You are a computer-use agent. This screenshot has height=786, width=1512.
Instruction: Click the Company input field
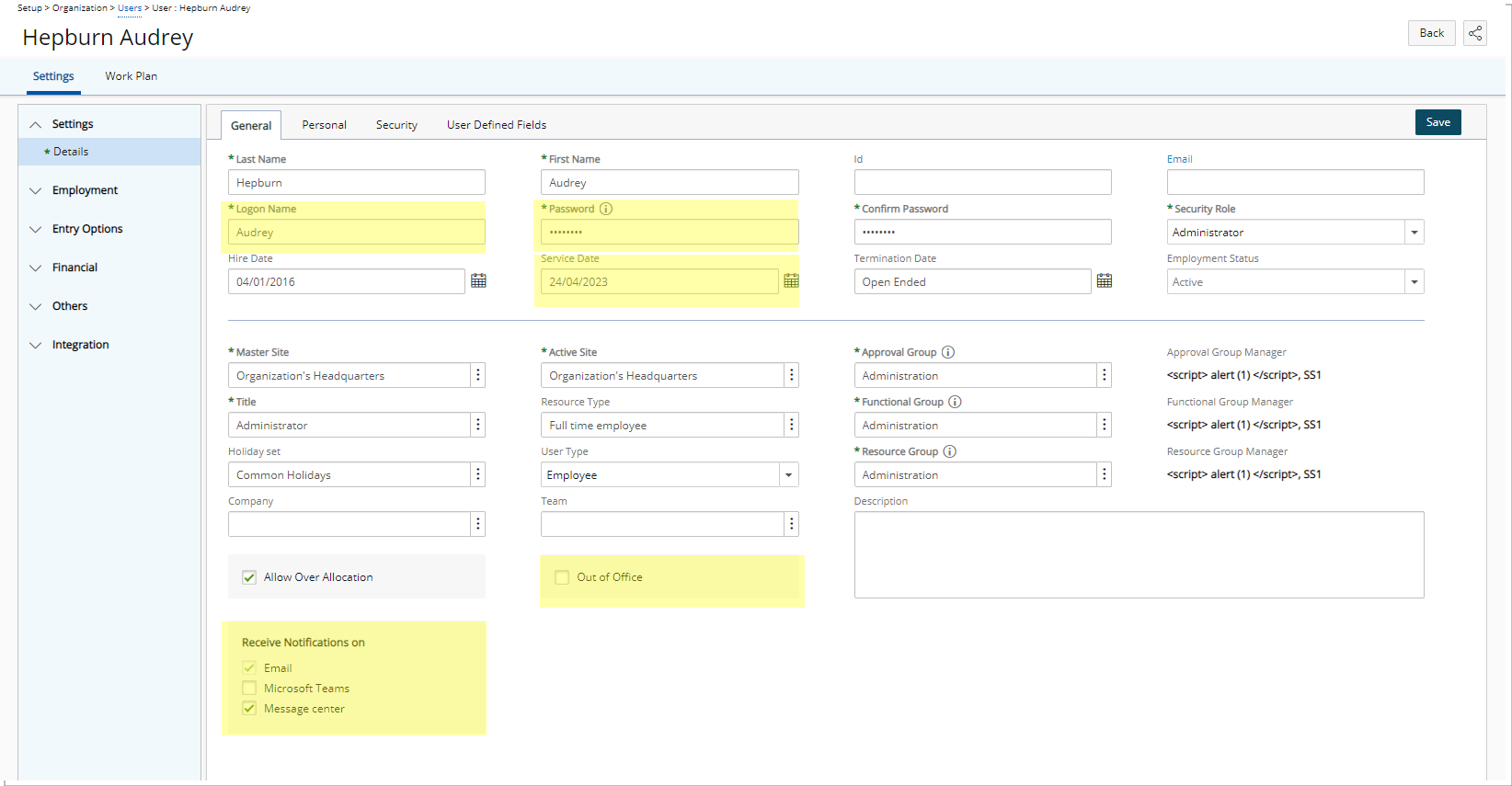(x=349, y=524)
